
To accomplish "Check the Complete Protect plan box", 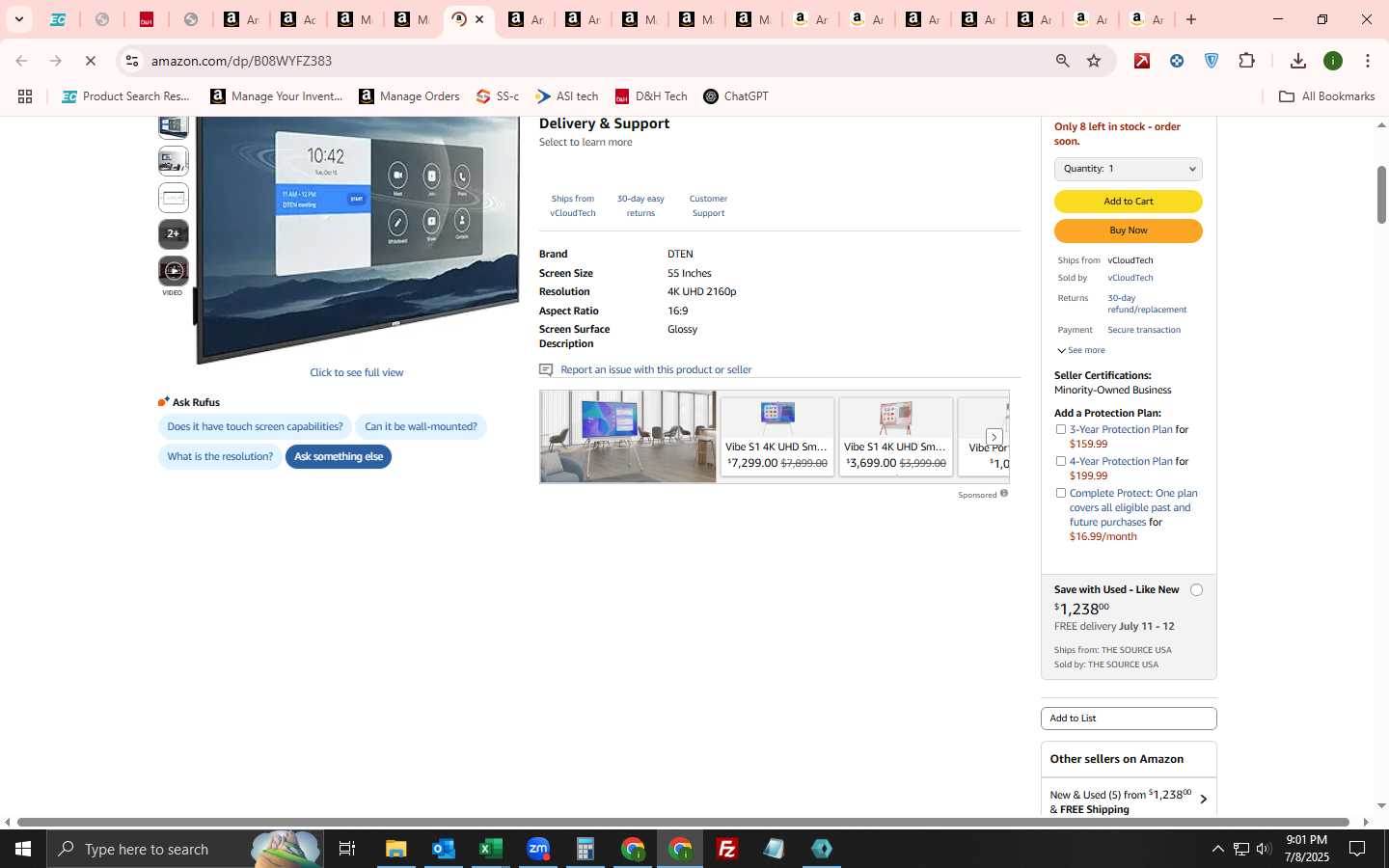I will 1061,493.
